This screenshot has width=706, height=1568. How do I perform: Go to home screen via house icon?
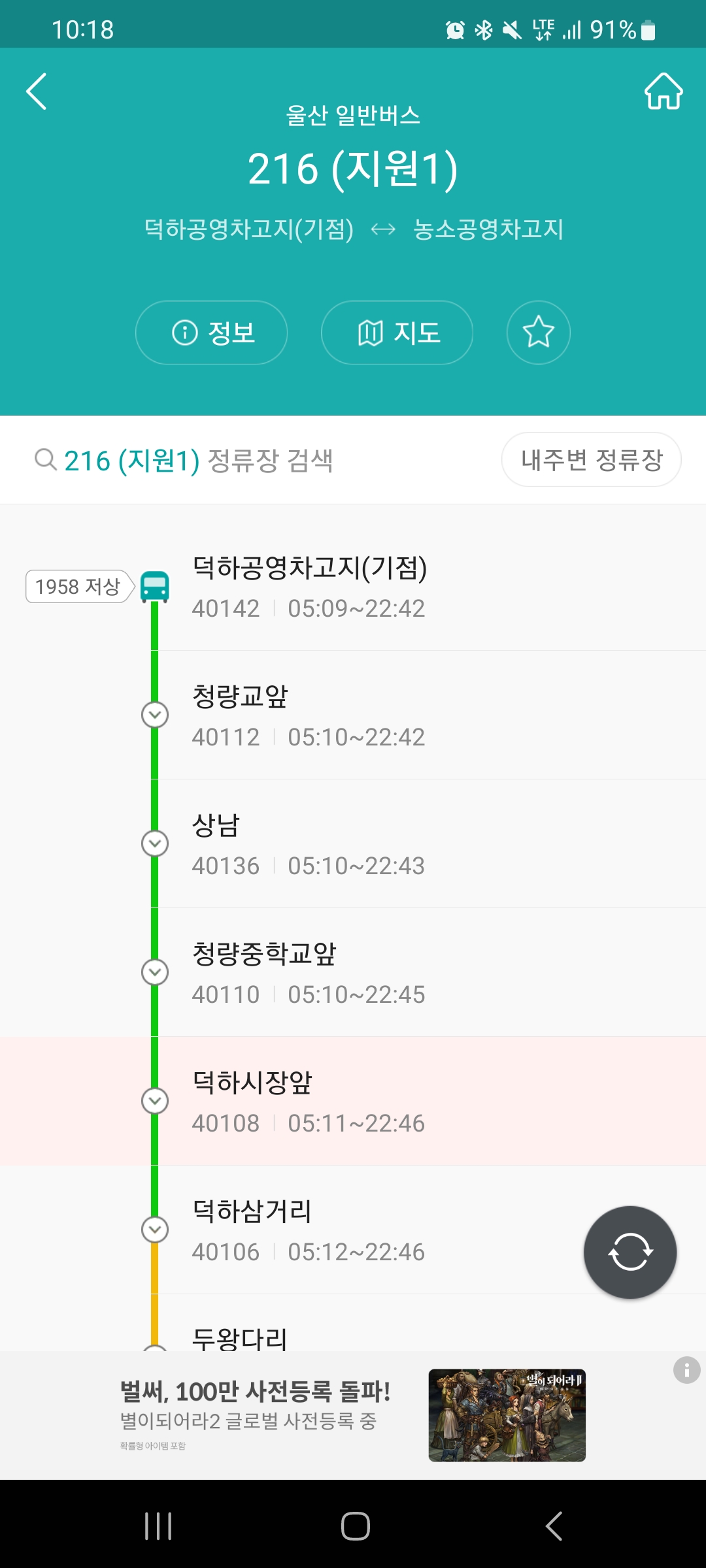click(664, 91)
